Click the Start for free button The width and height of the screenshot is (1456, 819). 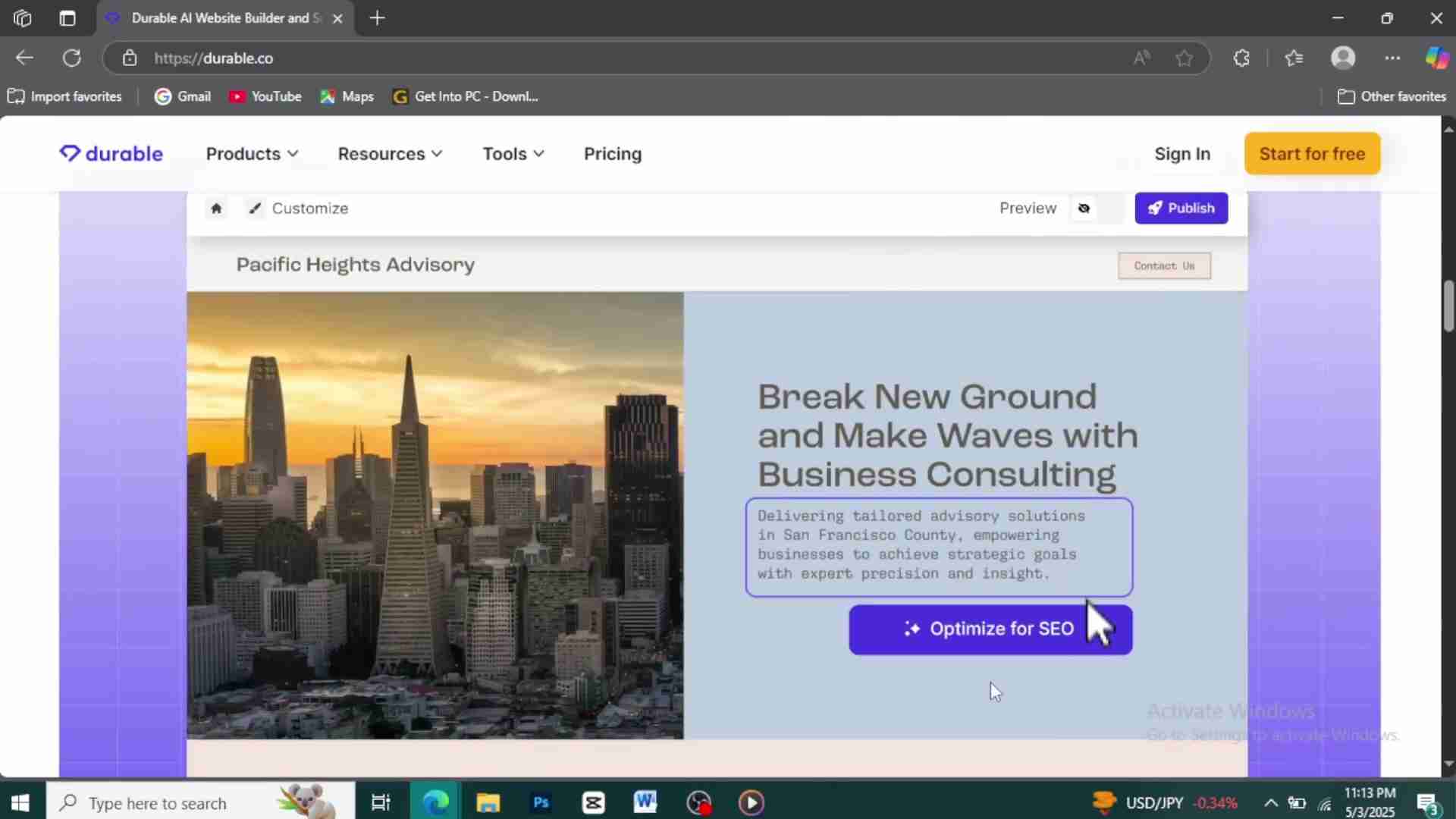[1312, 154]
